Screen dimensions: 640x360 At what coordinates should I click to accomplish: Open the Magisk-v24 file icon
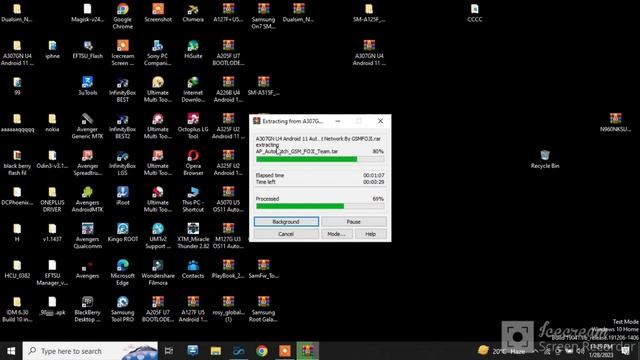tap(87, 13)
